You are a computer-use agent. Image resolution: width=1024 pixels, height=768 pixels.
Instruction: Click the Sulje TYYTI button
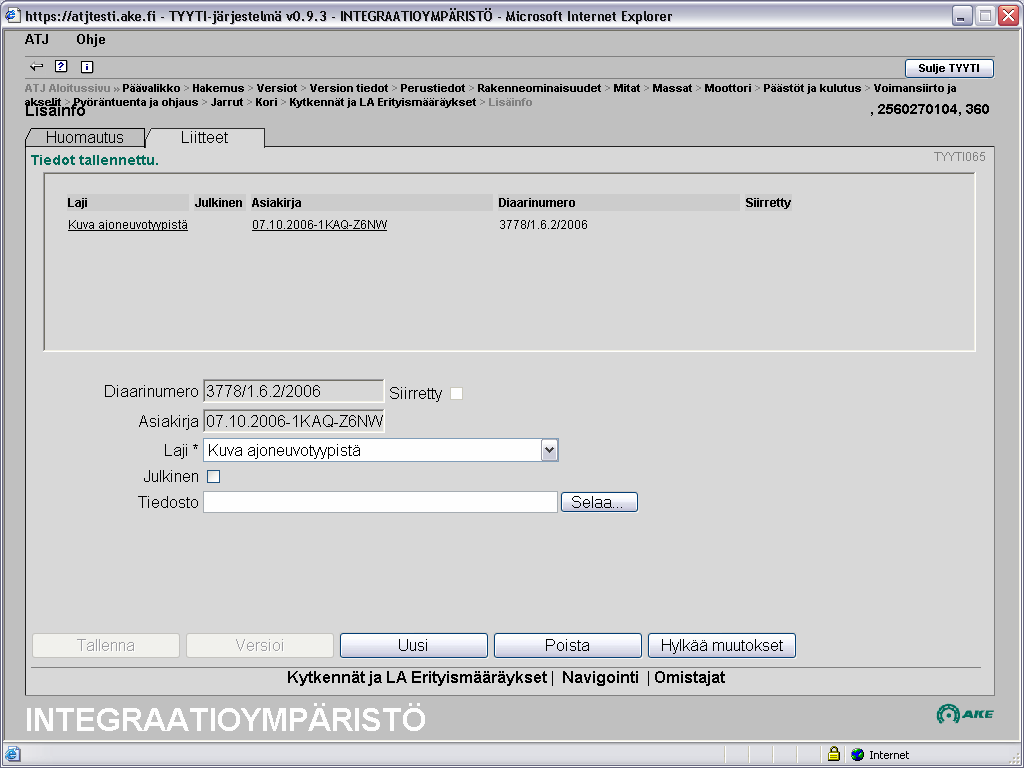(949, 68)
